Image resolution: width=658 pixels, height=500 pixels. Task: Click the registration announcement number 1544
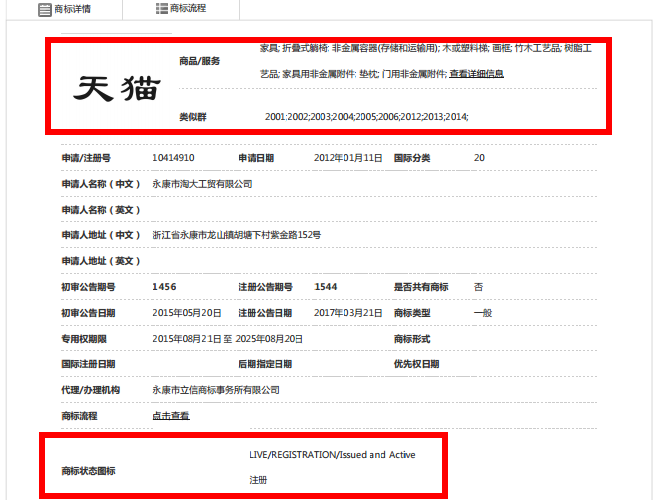coord(326,287)
